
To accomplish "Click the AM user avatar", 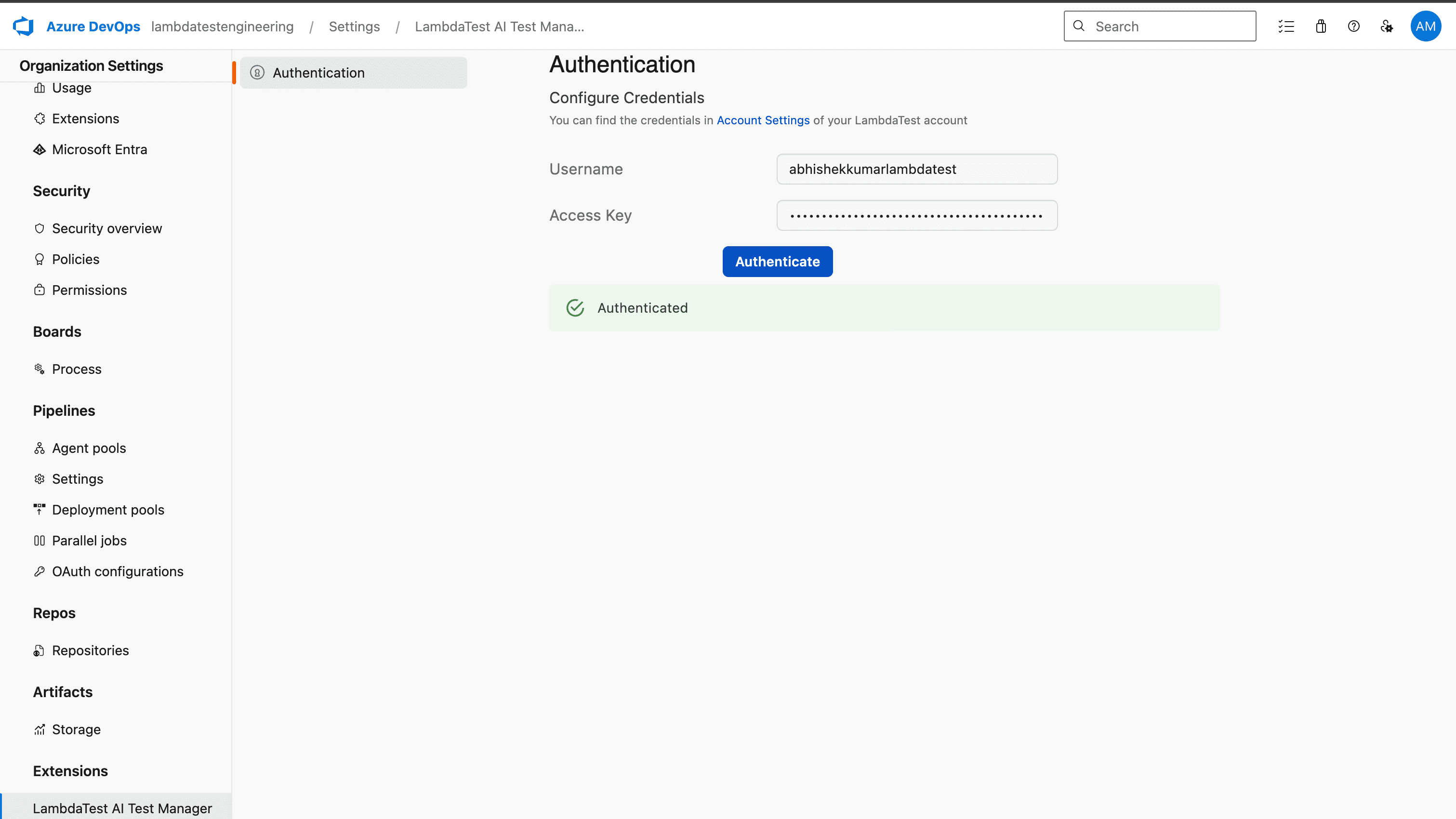I will pos(1426,26).
